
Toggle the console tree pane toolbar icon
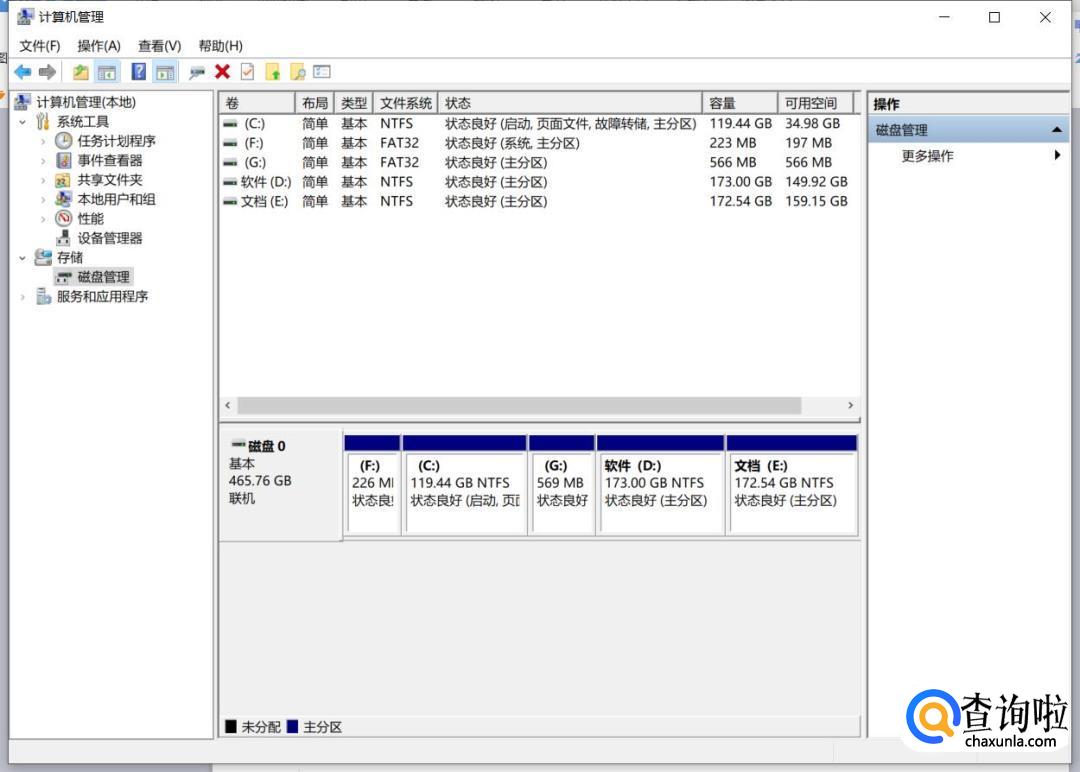(107, 72)
